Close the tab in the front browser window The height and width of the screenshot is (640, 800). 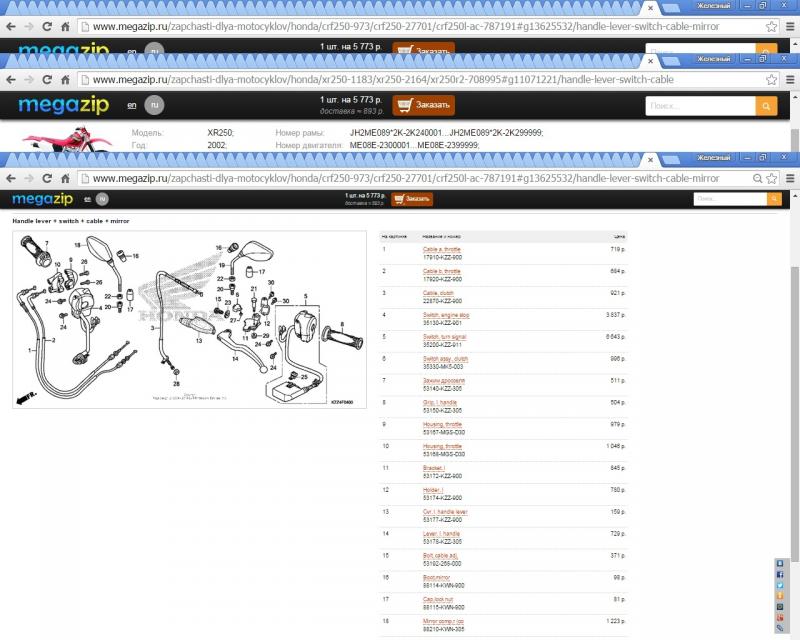click(x=650, y=160)
